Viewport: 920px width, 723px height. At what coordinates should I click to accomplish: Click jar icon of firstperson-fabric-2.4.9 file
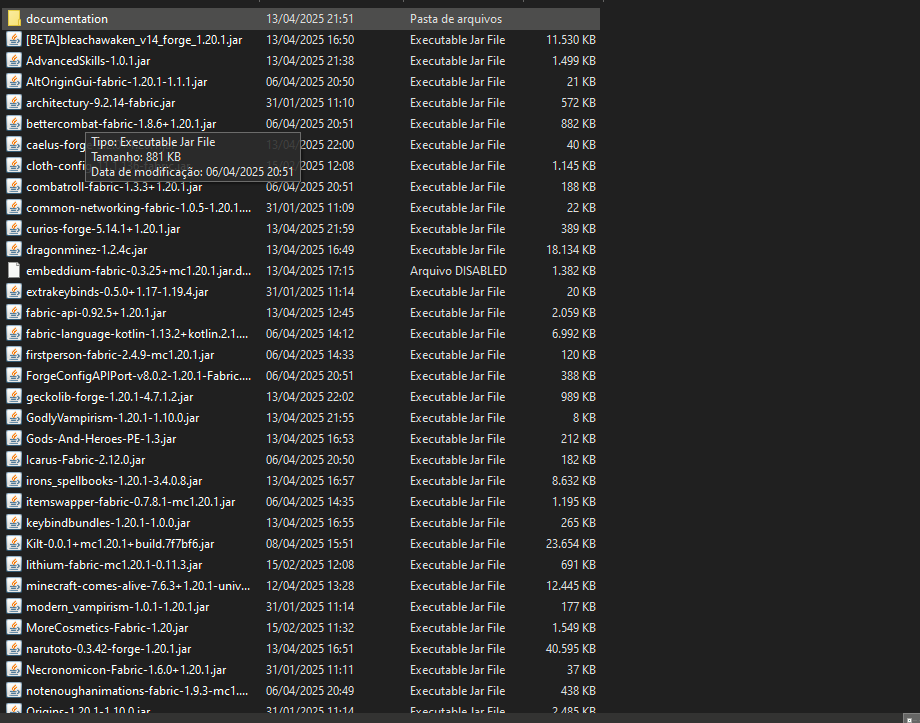[x=14, y=355]
